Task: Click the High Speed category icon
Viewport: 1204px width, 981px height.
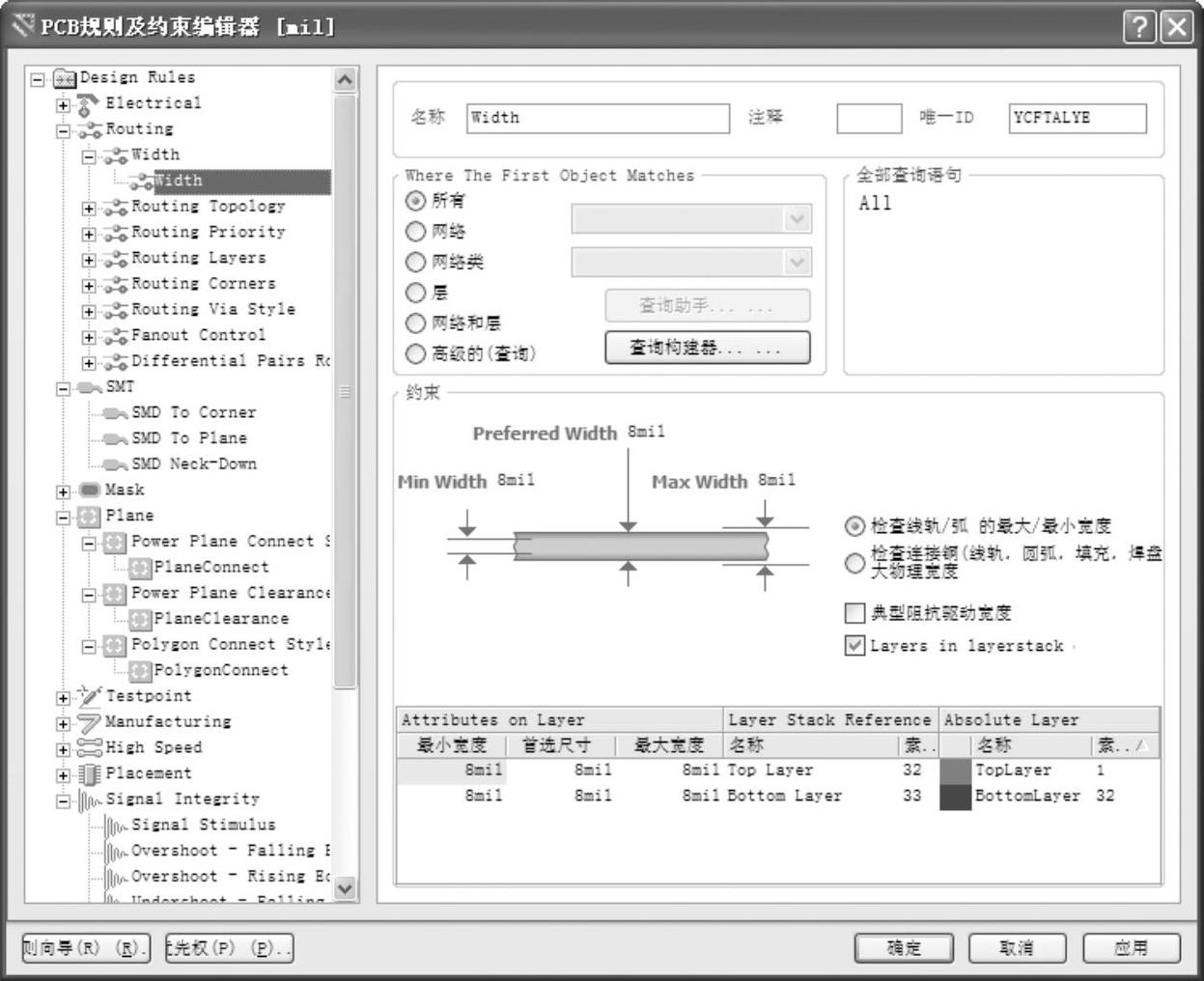Action: click(x=89, y=748)
